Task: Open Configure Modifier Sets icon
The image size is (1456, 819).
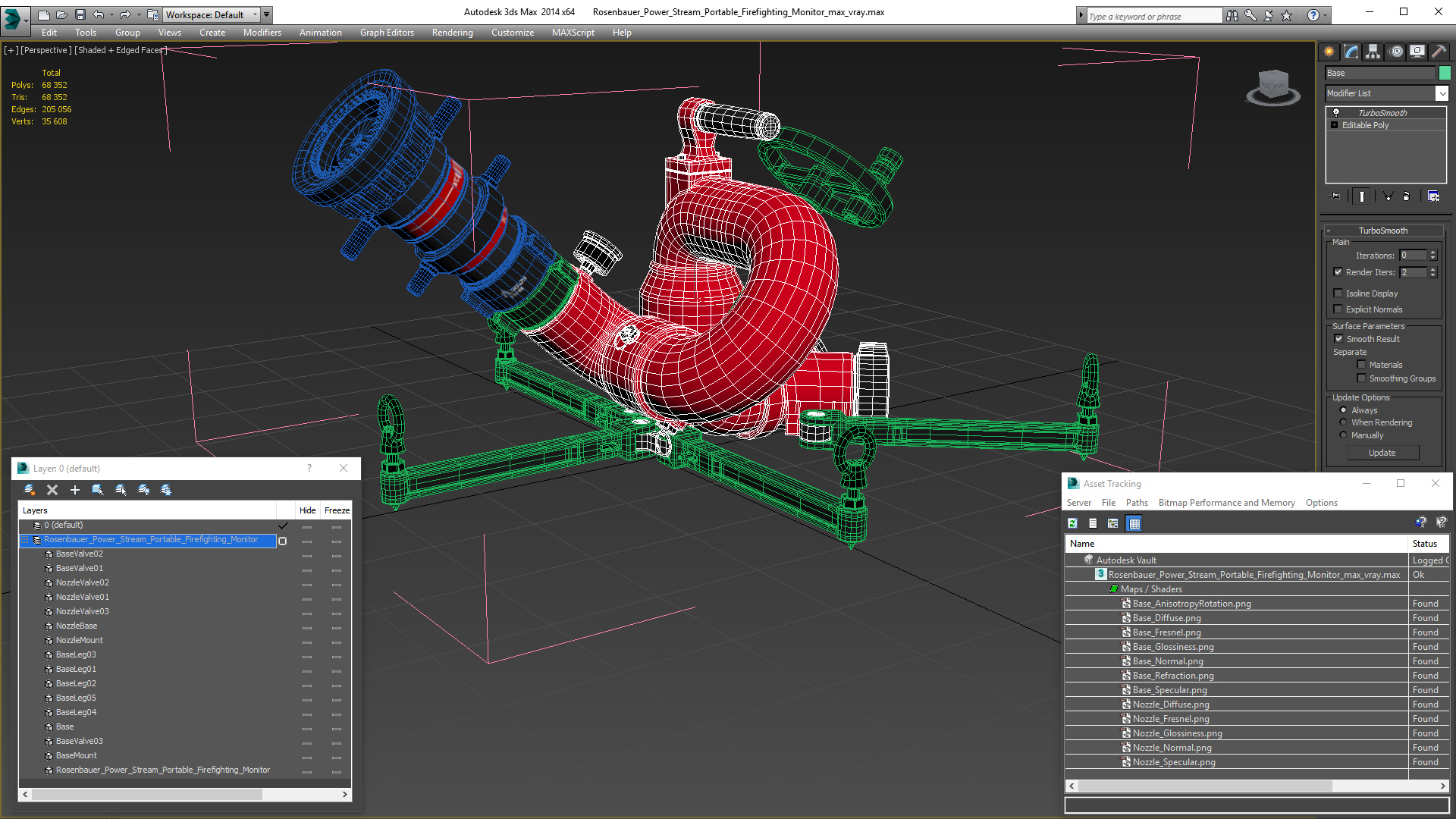Action: click(1433, 196)
